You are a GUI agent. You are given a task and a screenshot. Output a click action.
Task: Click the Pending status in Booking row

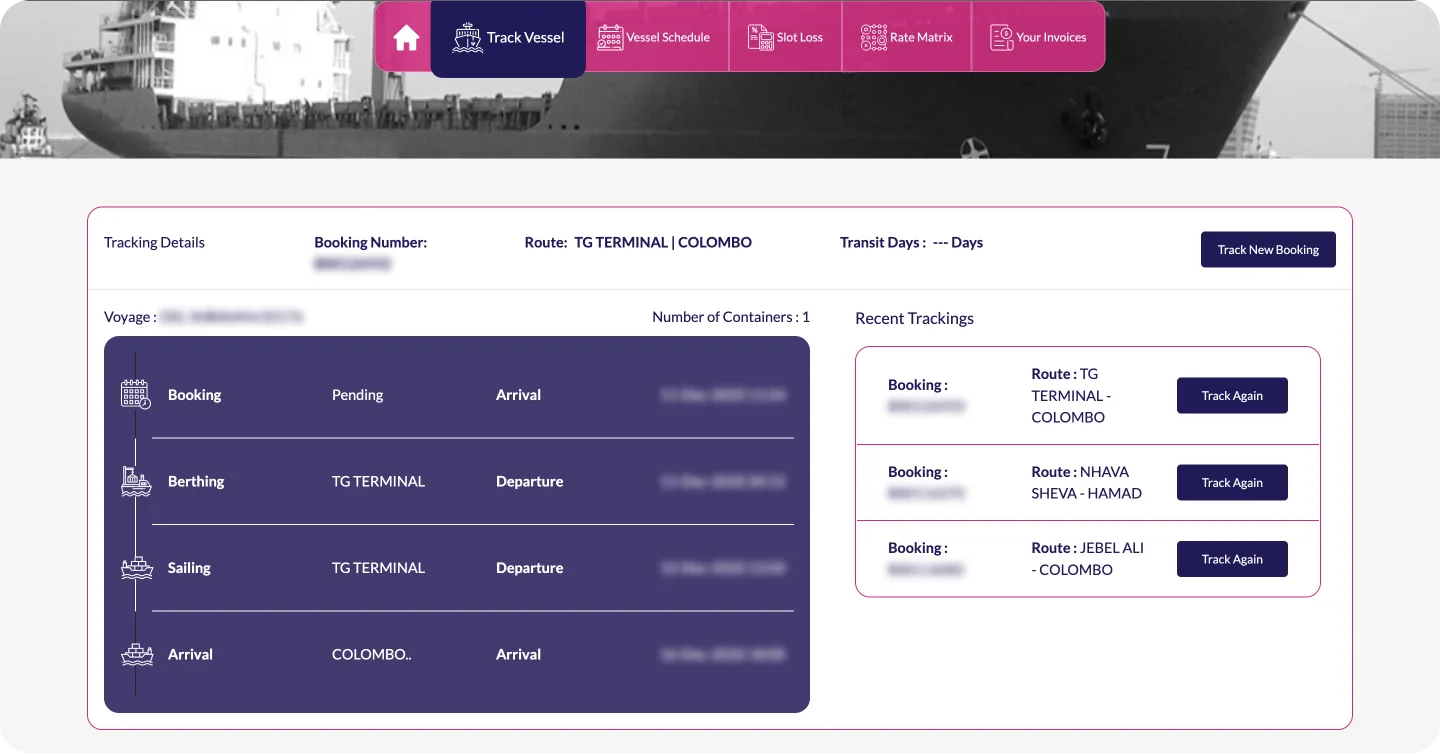[x=357, y=395]
